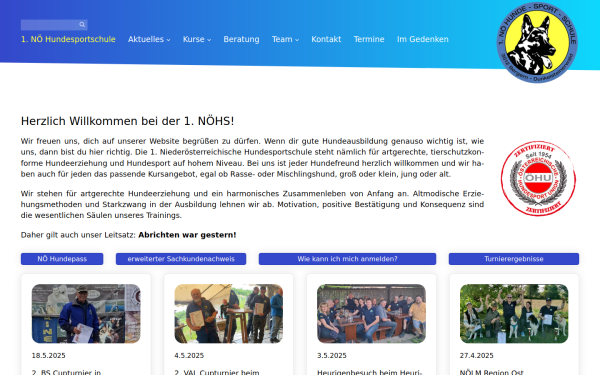The width and height of the screenshot is (600, 375).
Task: Open the Kontakt menu item
Action: point(326,39)
